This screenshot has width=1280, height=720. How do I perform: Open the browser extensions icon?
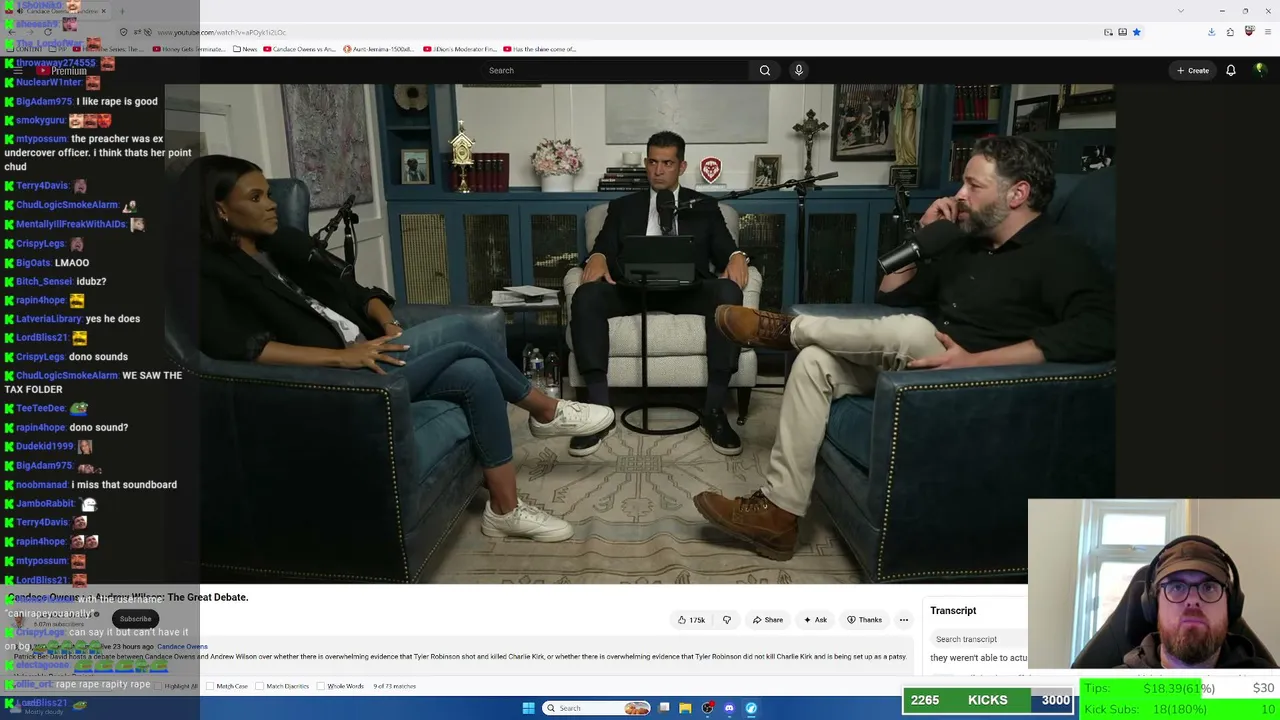click(1230, 32)
